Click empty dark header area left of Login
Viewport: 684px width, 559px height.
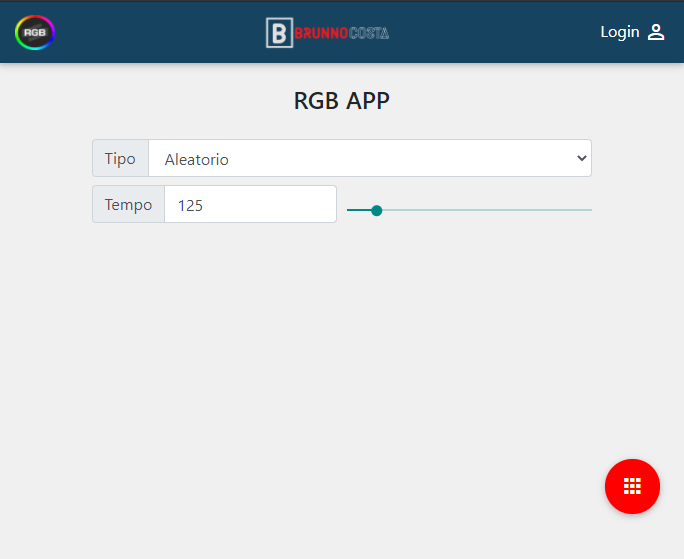tap(500, 32)
